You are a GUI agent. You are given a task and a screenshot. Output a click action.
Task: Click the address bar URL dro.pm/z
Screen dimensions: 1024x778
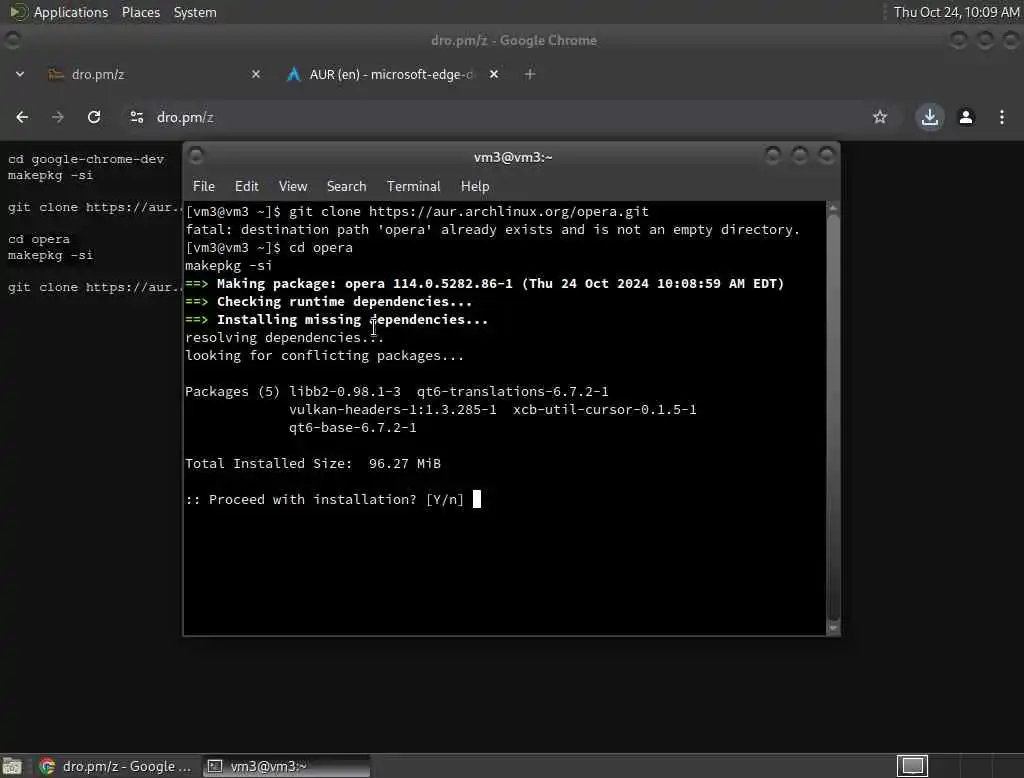[185, 118]
